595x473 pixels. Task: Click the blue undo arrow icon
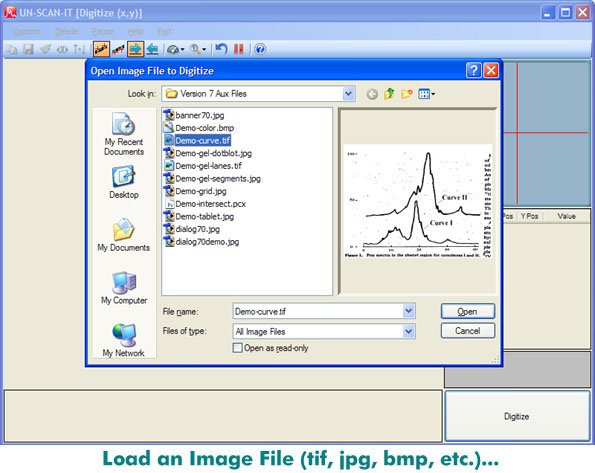[221, 49]
